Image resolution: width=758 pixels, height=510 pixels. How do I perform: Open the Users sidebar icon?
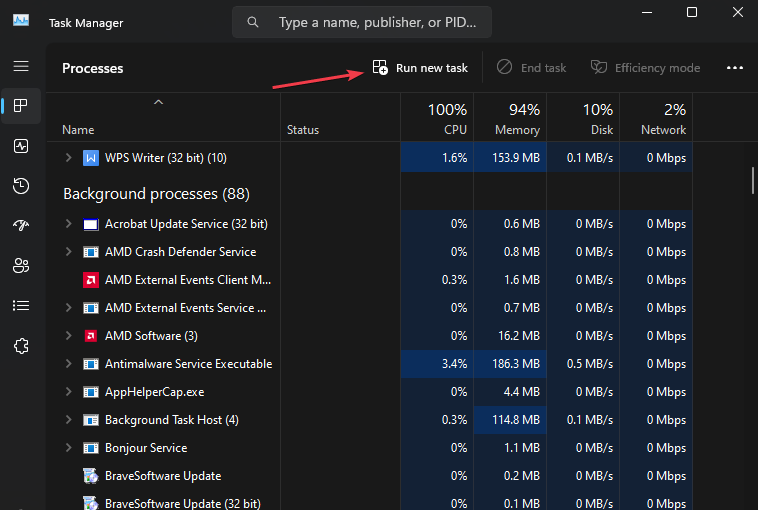coord(21,266)
